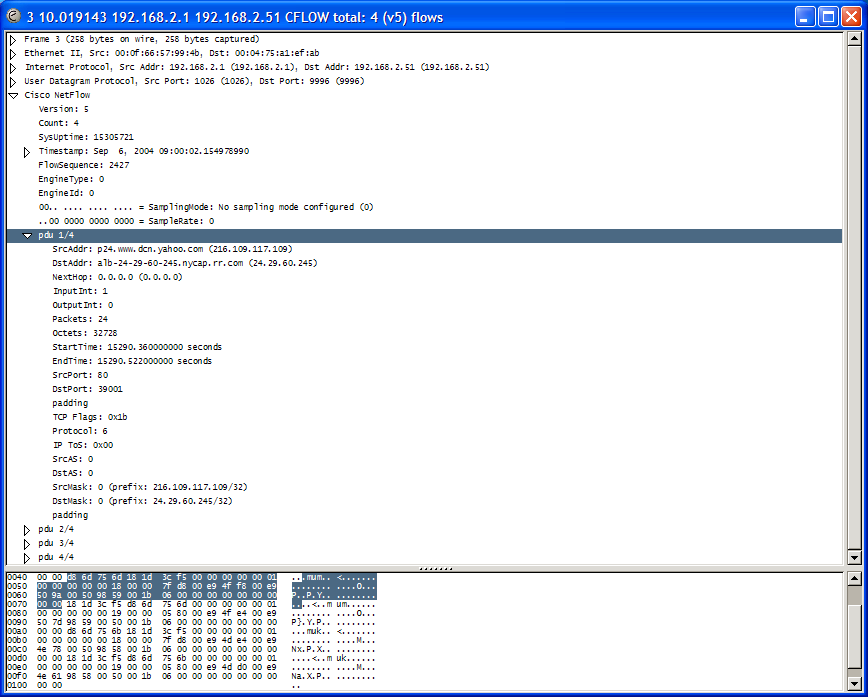The image size is (868, 697).
Task: Expand pdu 3/4
Action: point(26,542)
